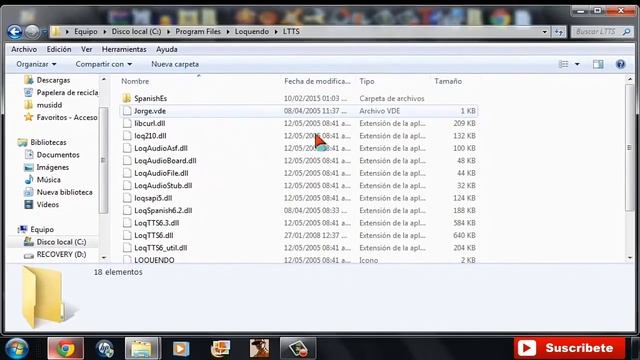The width and height of the screenshot is (640, 360).
Task: Select LoqSpanish6.2.dll file name
Action: click(x=163, y=211)
